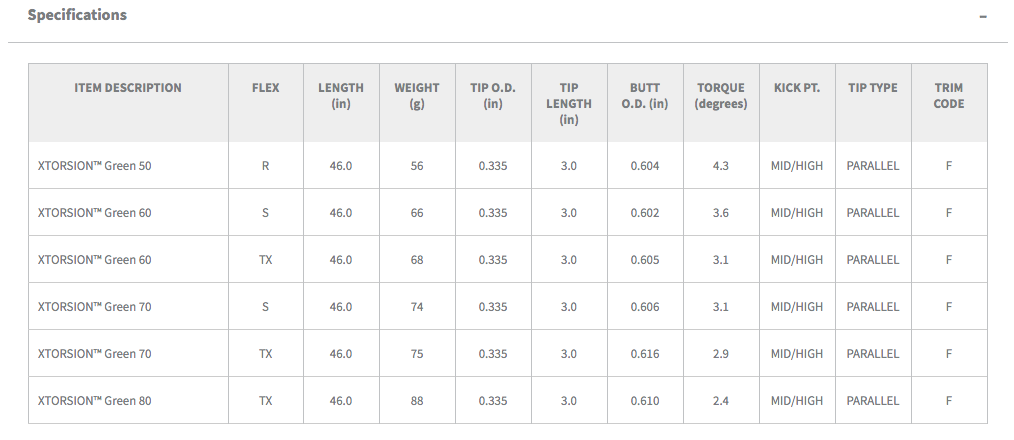Click the TRIM CODE column header
The image size is (1014, 440).
(x=949, y=96)
